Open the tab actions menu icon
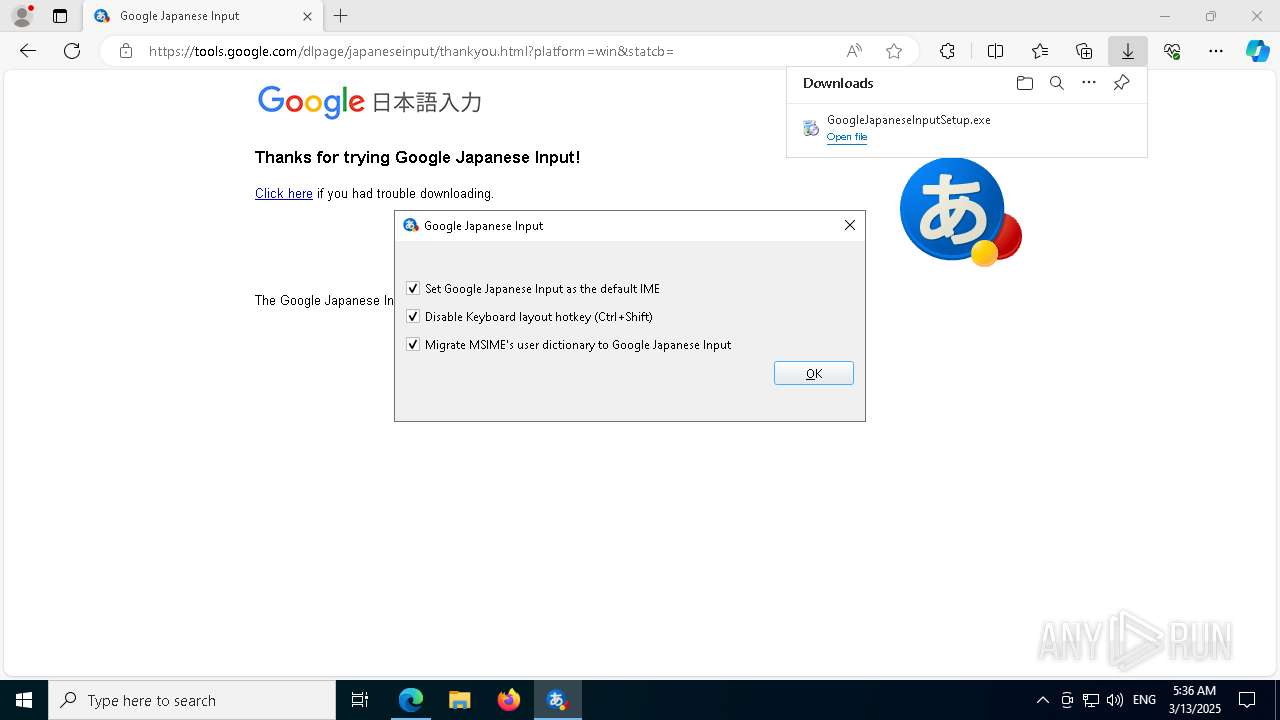This screenshot has height=720, width=1280. coord(60,16)
